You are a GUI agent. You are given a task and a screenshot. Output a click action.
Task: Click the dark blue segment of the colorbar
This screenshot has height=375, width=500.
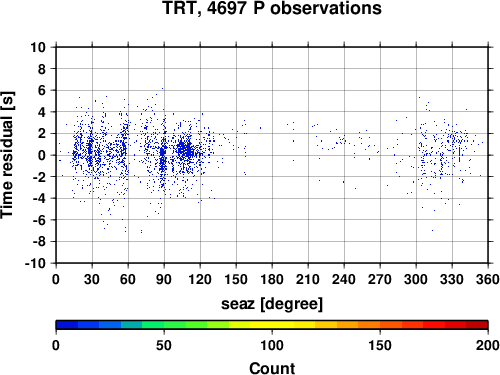pyautogui.click(x=67, y=325)
